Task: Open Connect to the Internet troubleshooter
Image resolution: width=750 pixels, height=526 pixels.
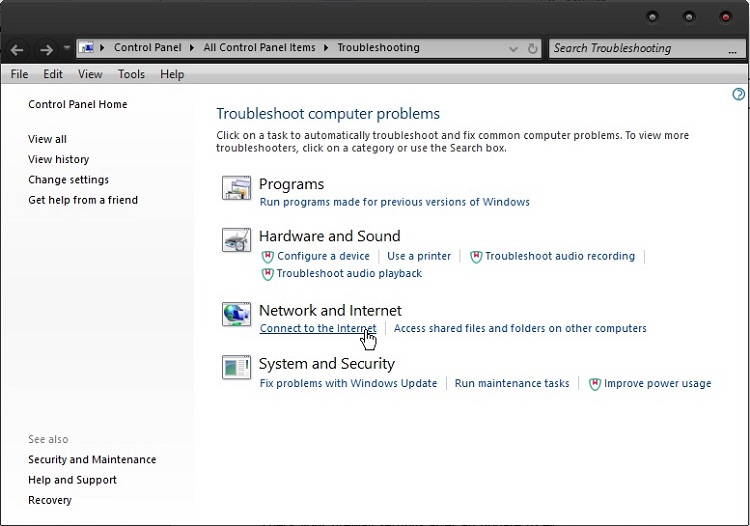Action: click(x=318, y=329)
